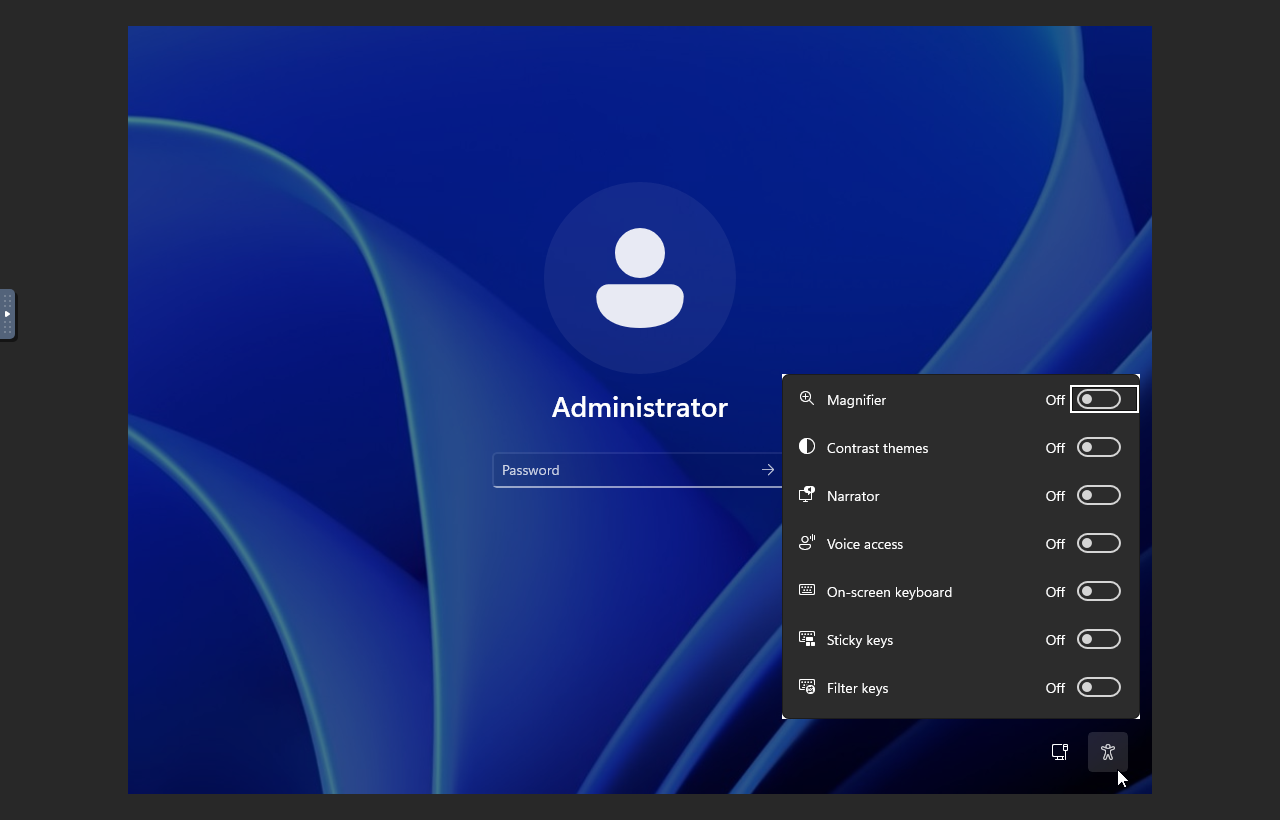Screen dimensions: 1280x820
Task: Turn on the Magnifier toggle
Action: click(1099, 399)
